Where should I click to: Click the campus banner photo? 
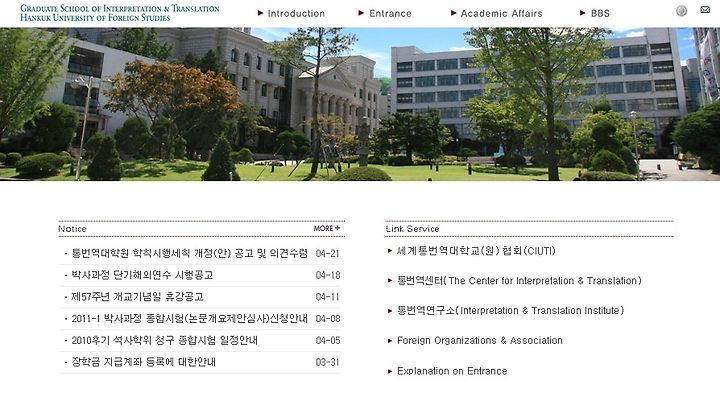coord(360,104)
